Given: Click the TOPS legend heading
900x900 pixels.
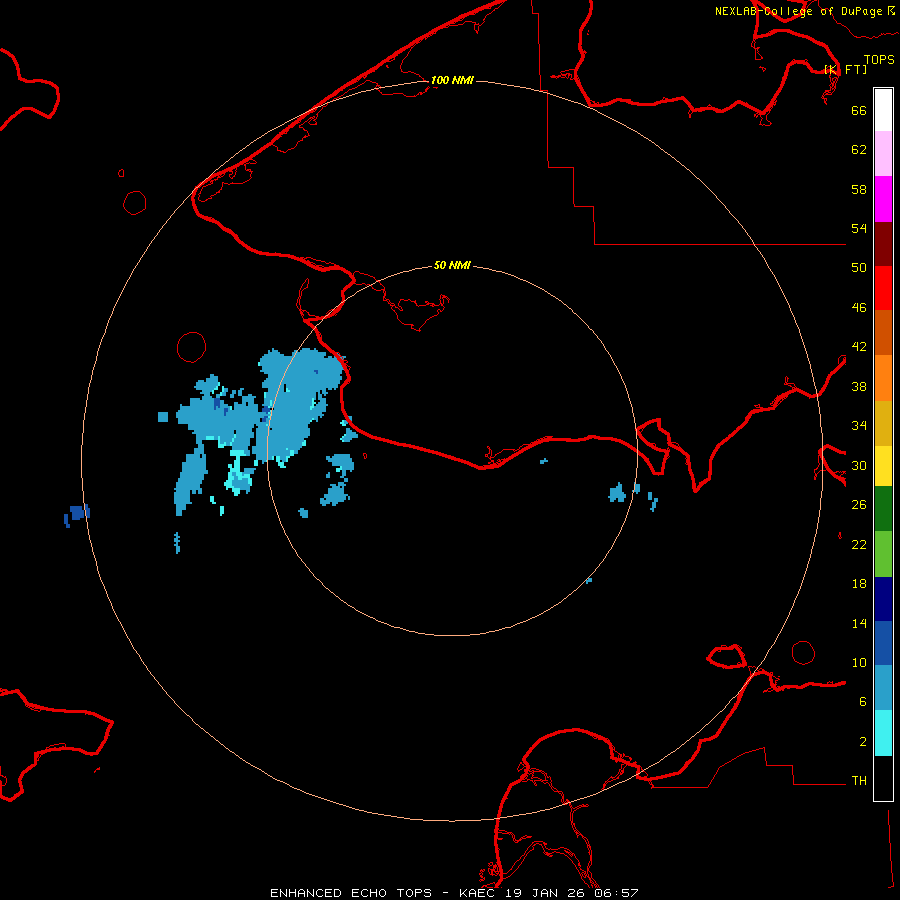Looking at the screenshot, I should pos(879,59).
